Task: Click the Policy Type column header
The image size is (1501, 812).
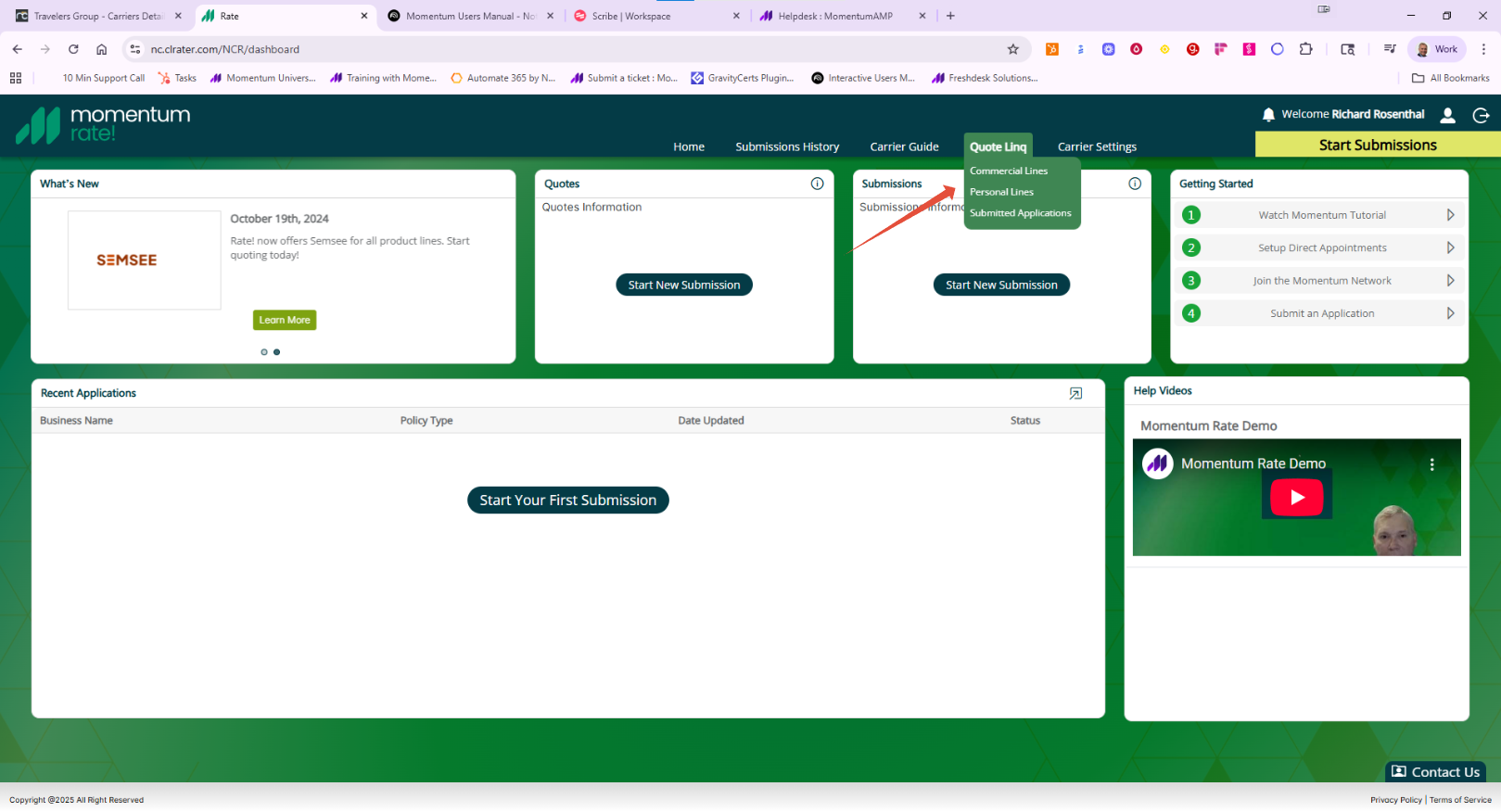Action: (426, 421)
